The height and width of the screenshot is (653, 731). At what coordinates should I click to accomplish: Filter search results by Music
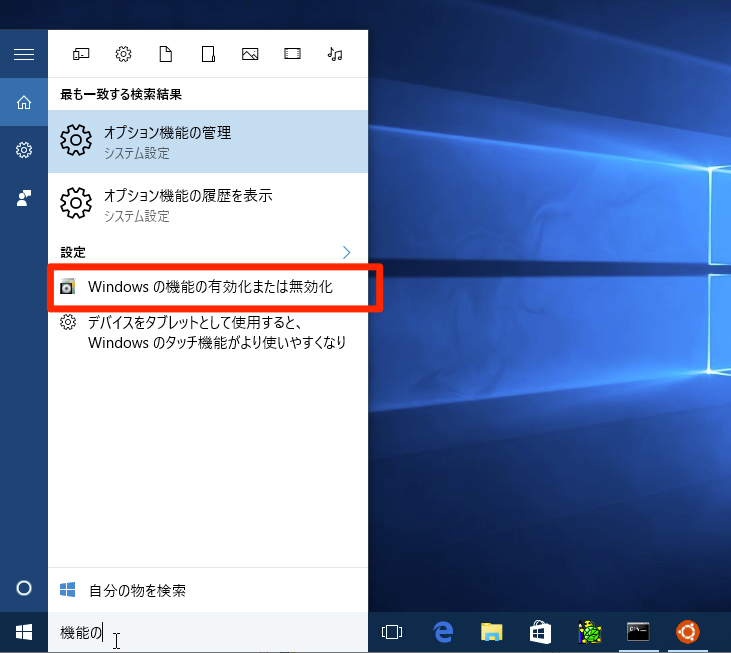pyautogui.click(x=335, y=55)
